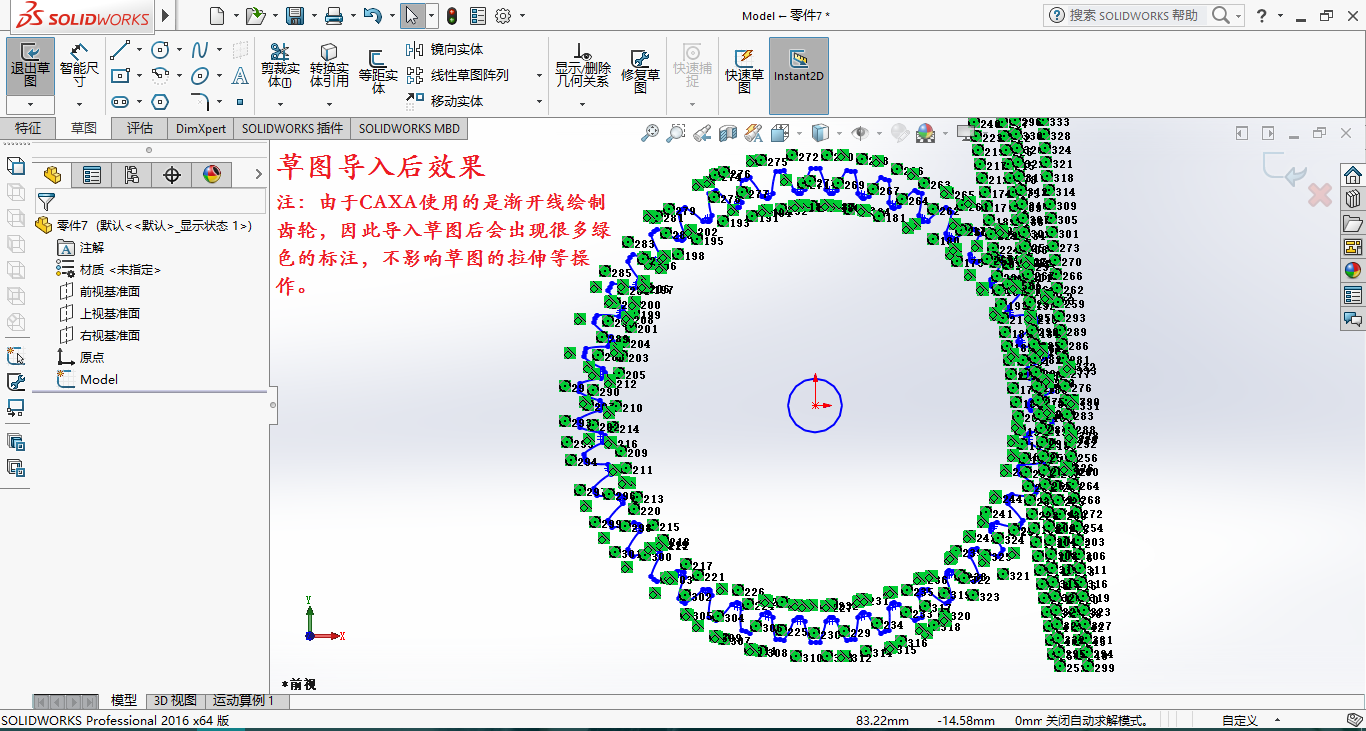Open the Trim Entities dropdown arrow
The image size is (1366, 731).
click(x=280, y=103)
